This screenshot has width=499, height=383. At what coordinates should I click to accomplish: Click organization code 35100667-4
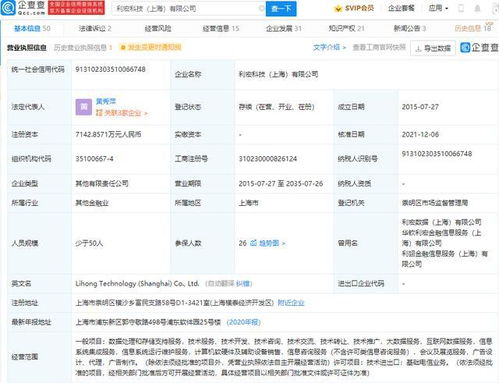pyautogui.click(x=94, y=159)
